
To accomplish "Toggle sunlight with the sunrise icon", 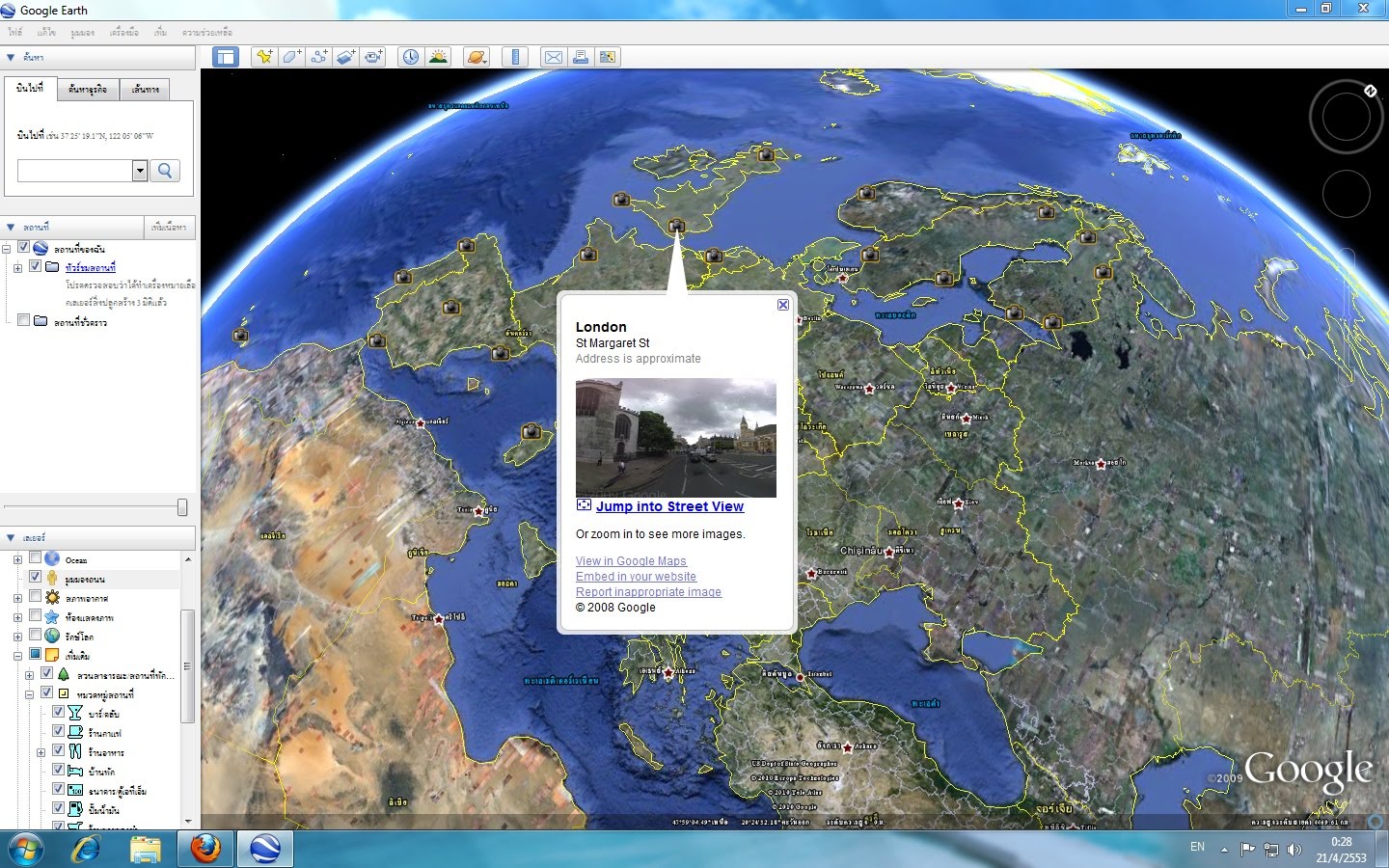I will pyautogui.click(x=437, y=56).
